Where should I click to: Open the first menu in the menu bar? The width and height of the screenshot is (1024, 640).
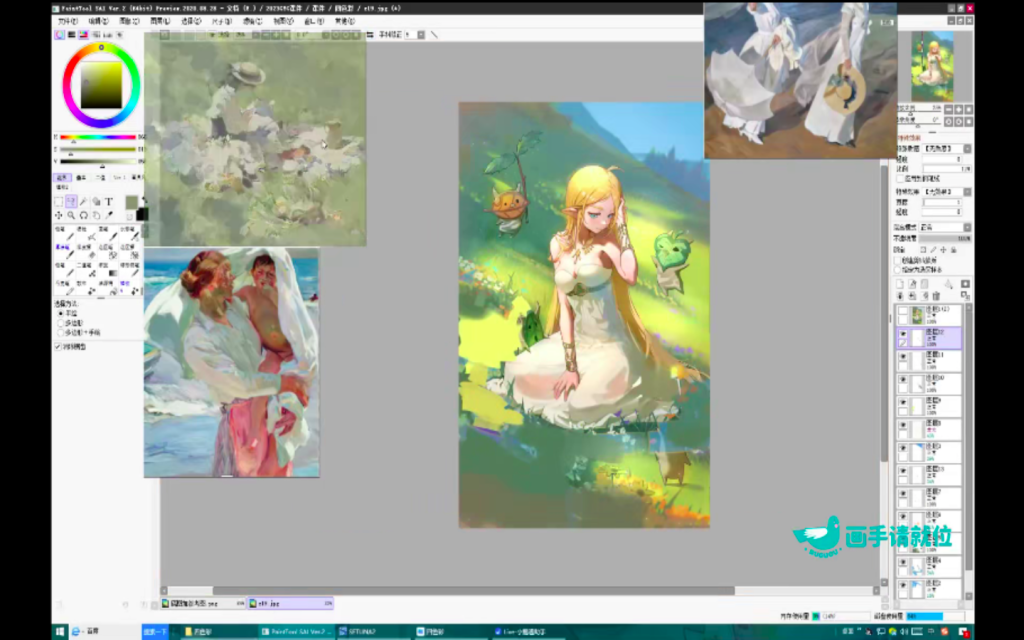67,20
